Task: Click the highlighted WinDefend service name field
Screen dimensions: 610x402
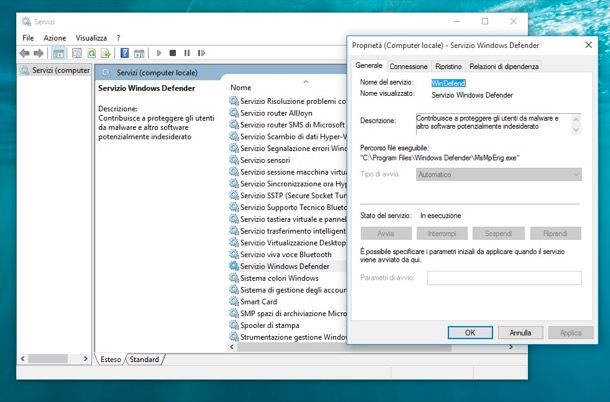Action: point(449,83)
